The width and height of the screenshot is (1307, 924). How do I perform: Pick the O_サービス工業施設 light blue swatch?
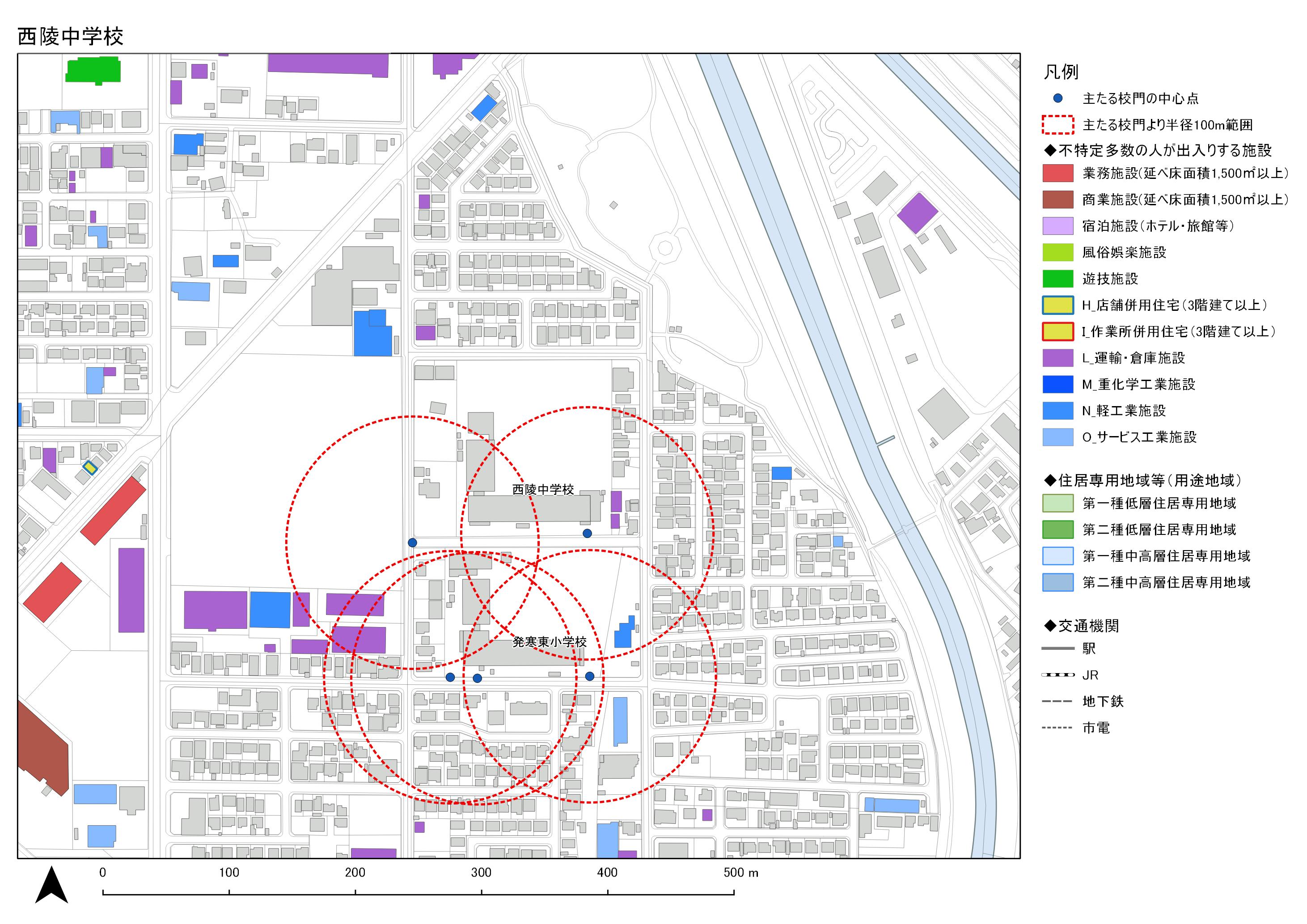point(1057,437)
